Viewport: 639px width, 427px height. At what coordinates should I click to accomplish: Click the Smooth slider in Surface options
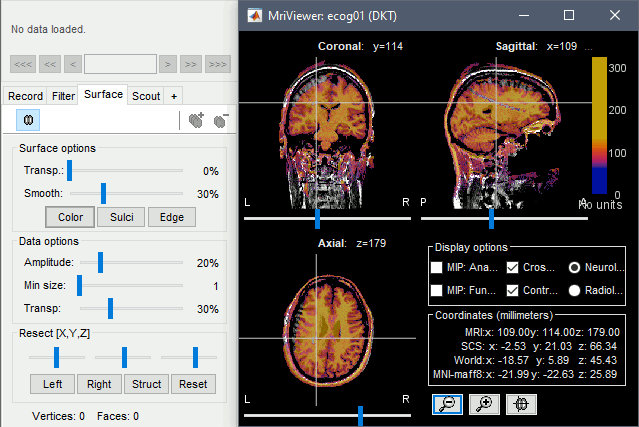103,193
